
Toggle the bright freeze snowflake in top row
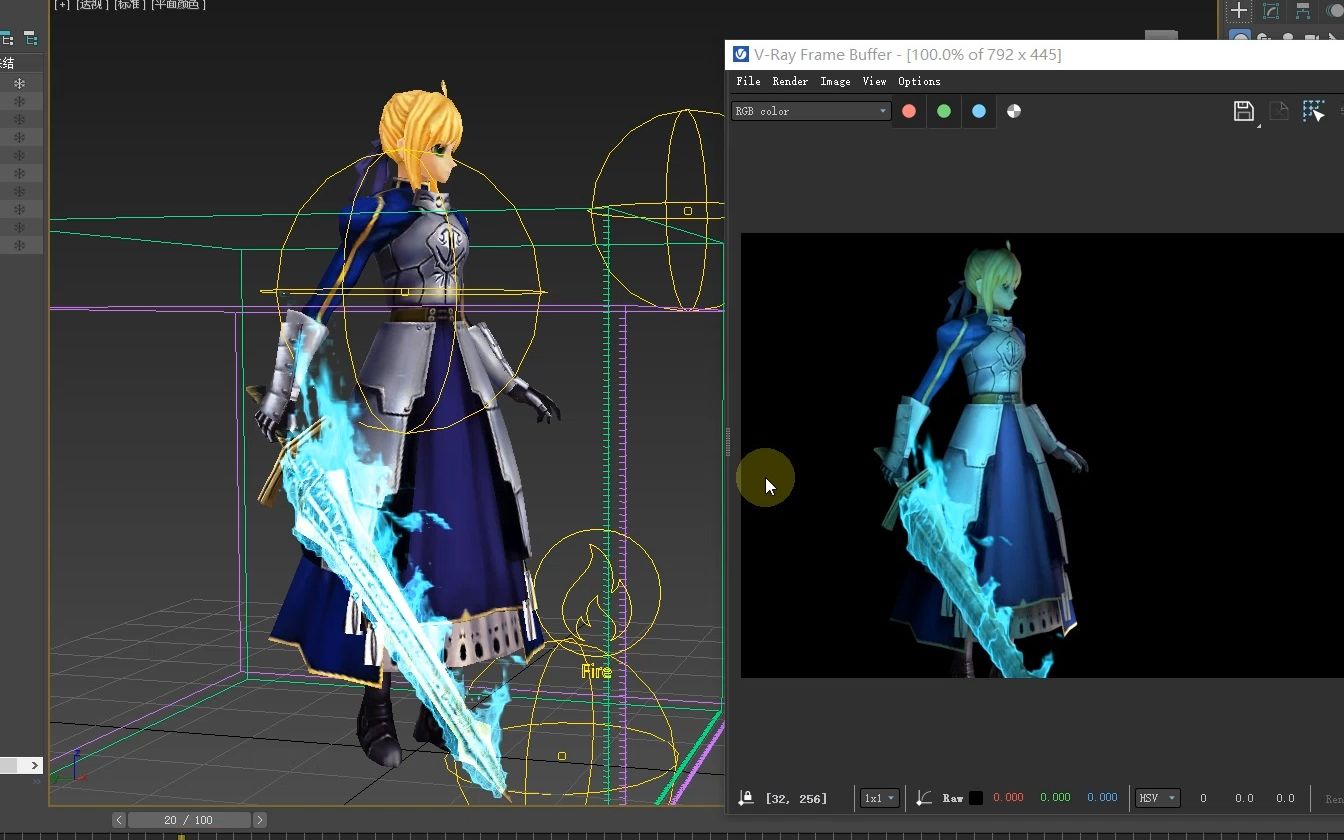click(x=19, y=83)
